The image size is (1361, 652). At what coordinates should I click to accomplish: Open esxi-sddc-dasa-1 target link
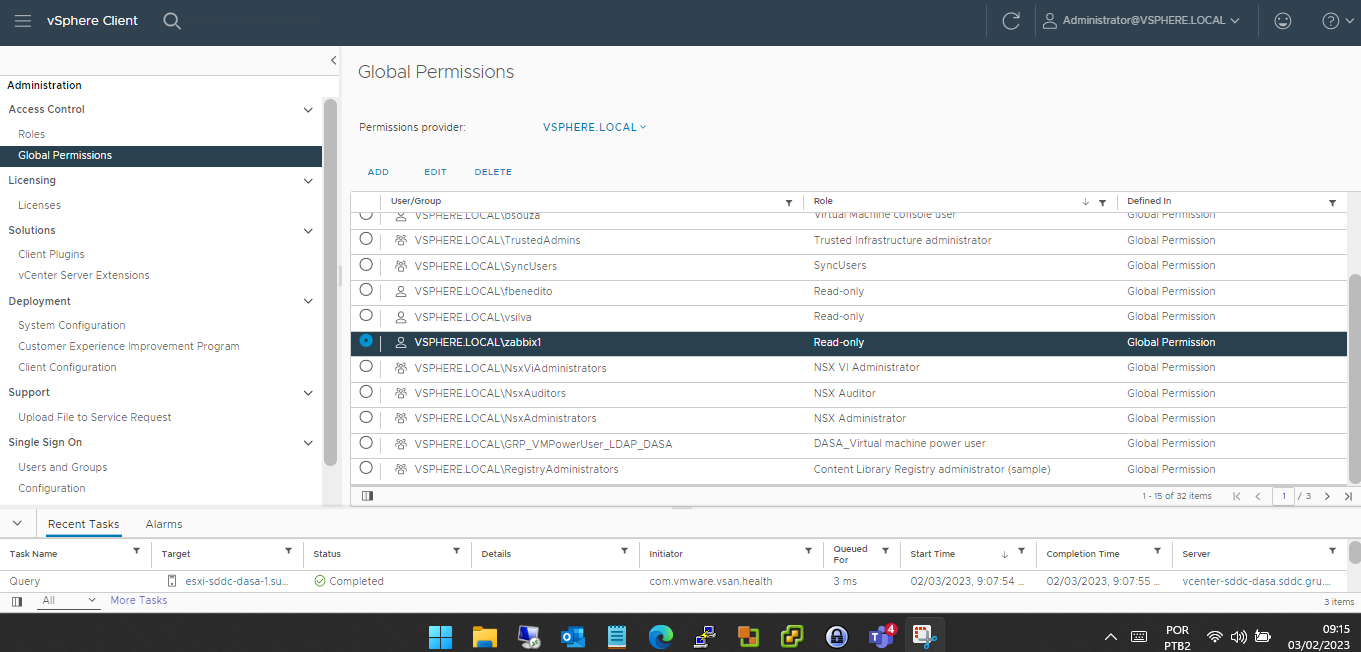(x=237, y=581)
